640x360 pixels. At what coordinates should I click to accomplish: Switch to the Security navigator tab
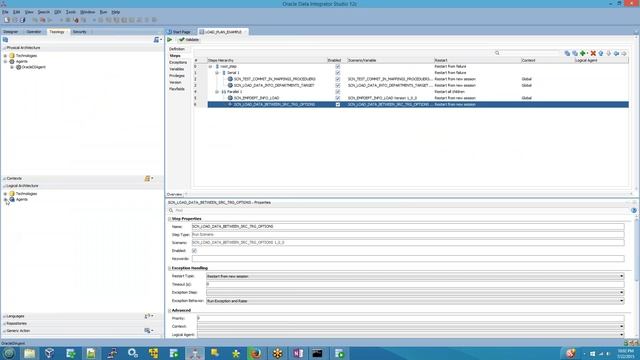[80, 32]
